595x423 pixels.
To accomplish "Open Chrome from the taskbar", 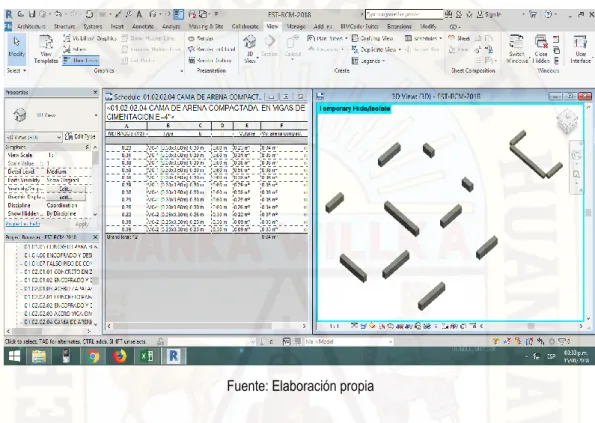I will [93, 356].
